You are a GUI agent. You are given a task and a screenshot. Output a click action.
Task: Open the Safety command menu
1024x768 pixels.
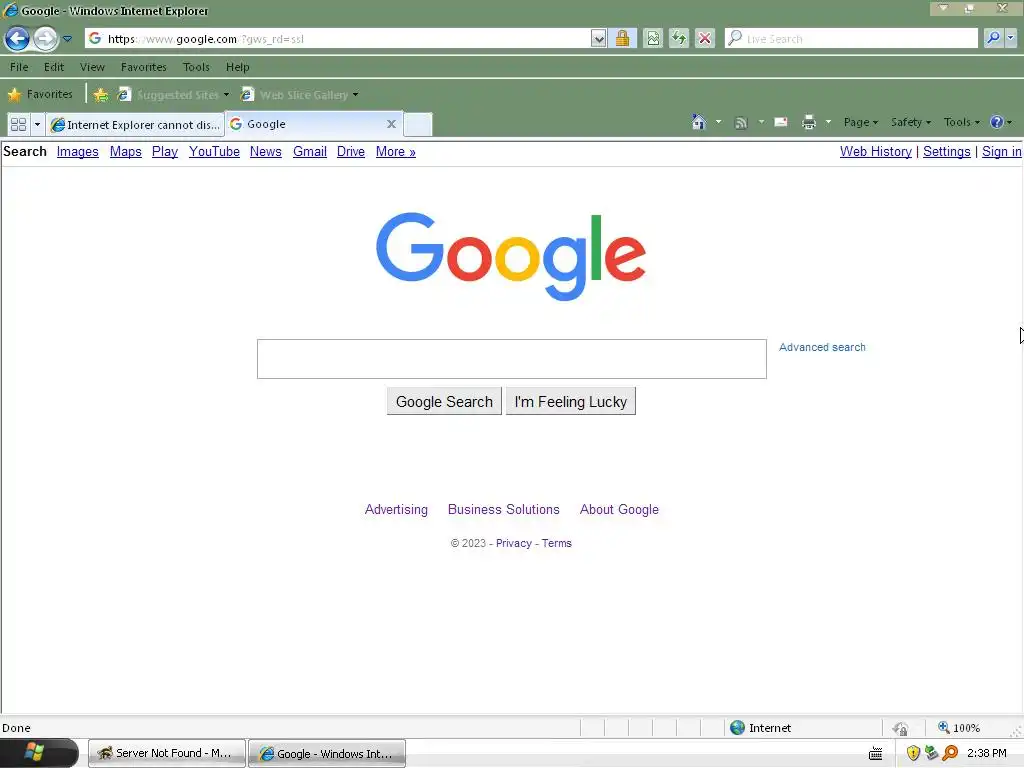[x=911, y=122]
